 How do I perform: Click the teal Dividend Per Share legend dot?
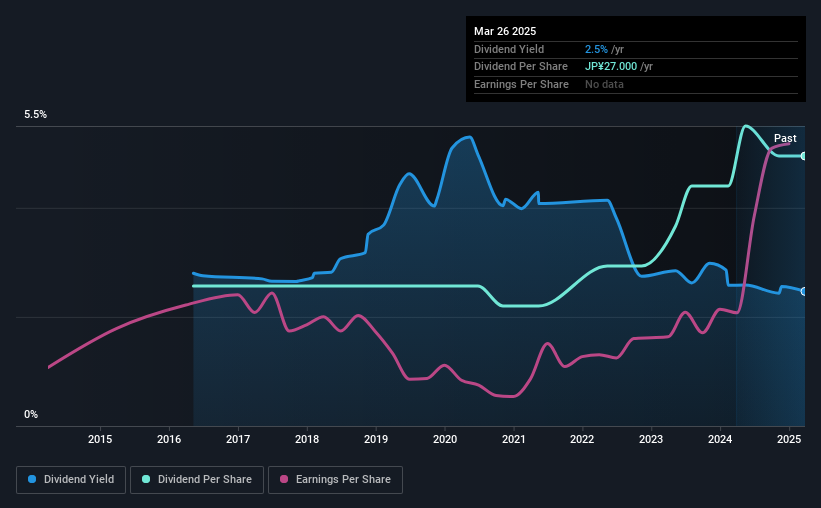click(146, 479)
